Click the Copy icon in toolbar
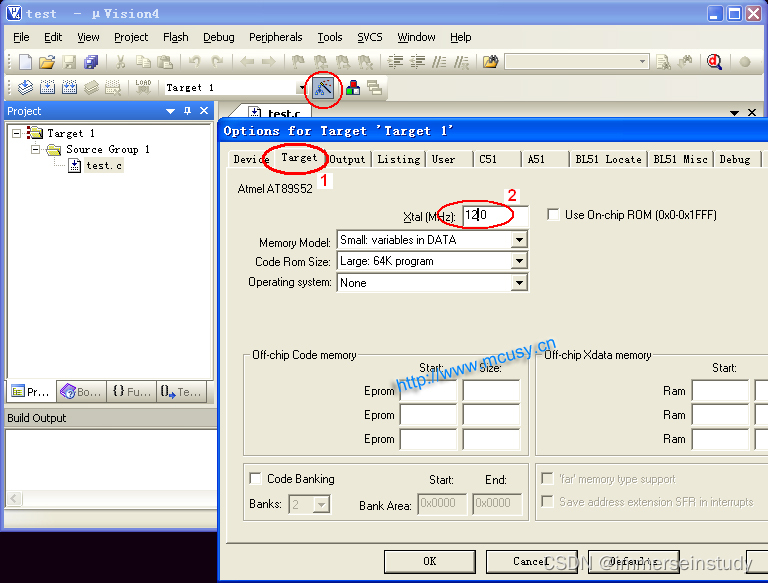The width and height of the screenshot is (768, 583). click(143, 62)
